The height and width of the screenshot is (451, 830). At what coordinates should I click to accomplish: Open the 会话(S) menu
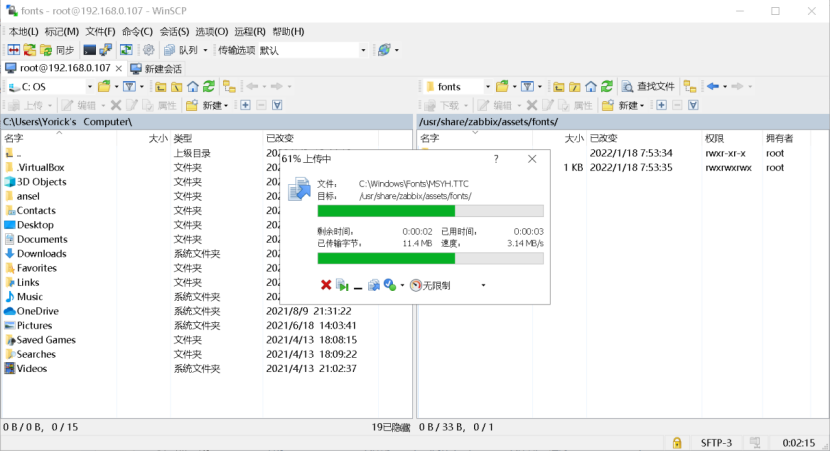[174, 32]
